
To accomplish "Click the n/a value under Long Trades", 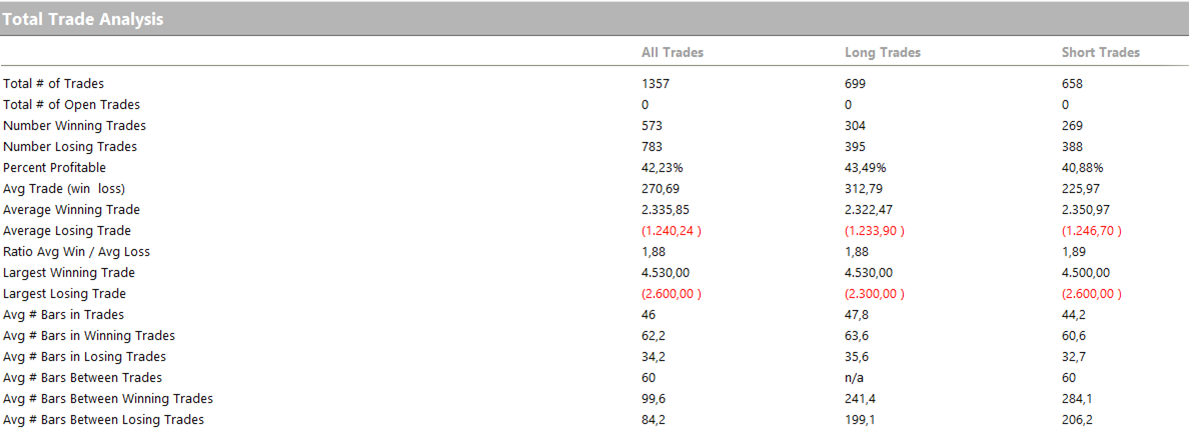I will point(854,378).
